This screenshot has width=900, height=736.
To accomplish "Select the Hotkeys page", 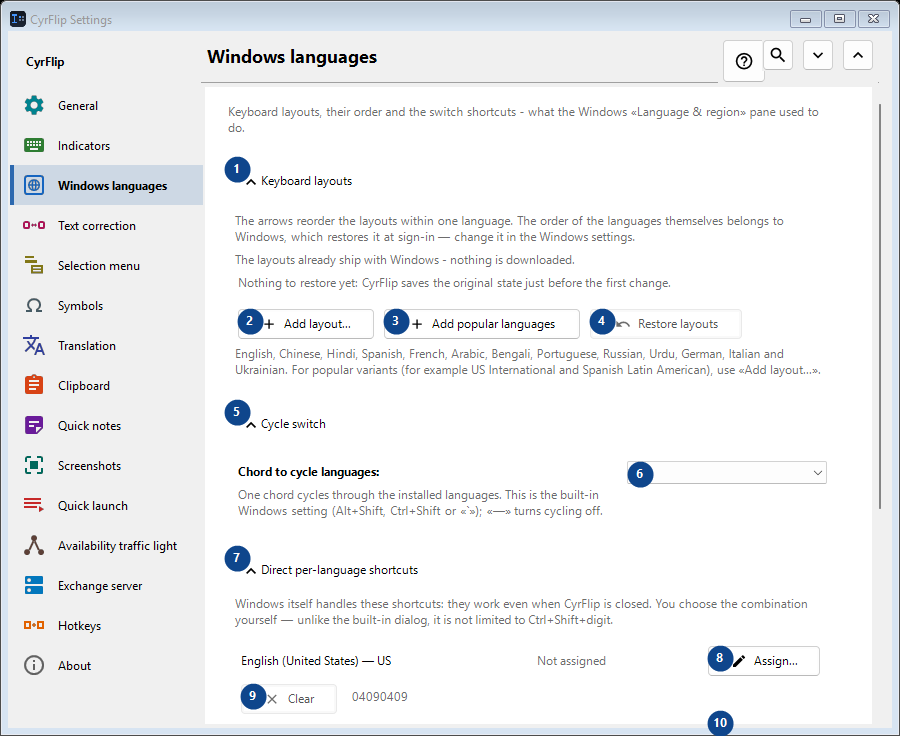I will pos(107,625).
